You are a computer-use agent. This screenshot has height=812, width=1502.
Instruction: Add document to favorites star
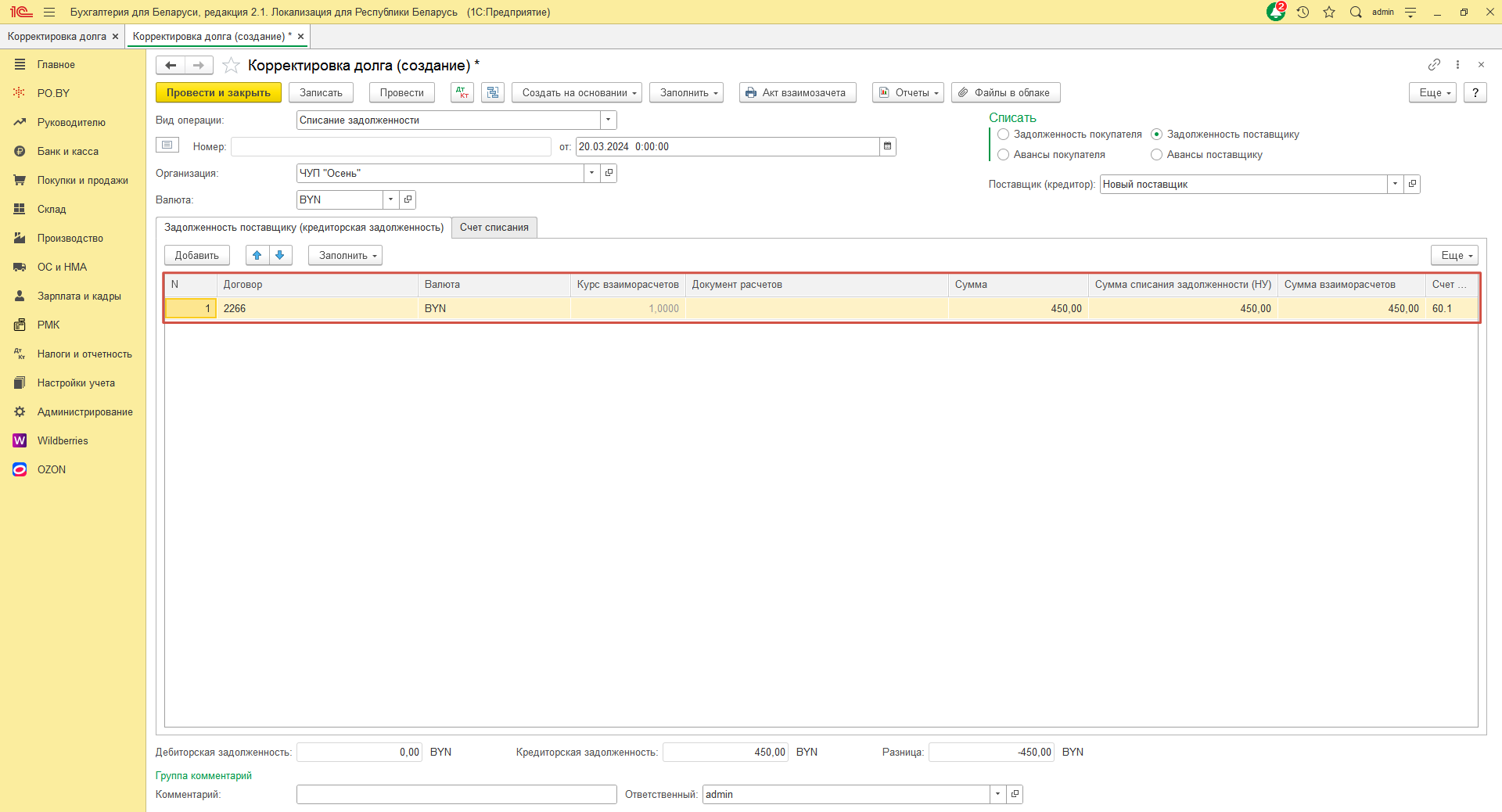[231, 66]
